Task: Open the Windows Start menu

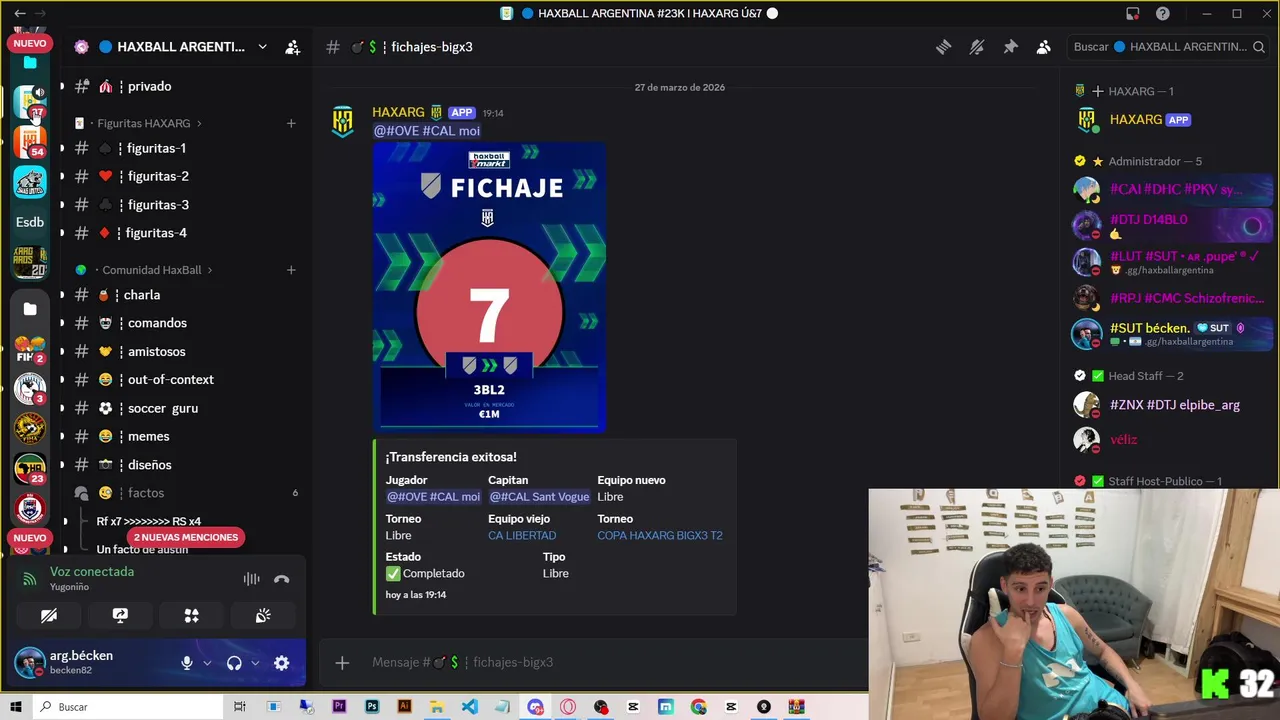Action: [15, 707]
